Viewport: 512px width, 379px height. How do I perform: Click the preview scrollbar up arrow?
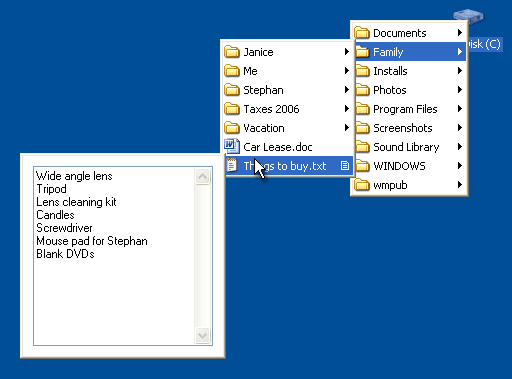(x=202, y=176)
